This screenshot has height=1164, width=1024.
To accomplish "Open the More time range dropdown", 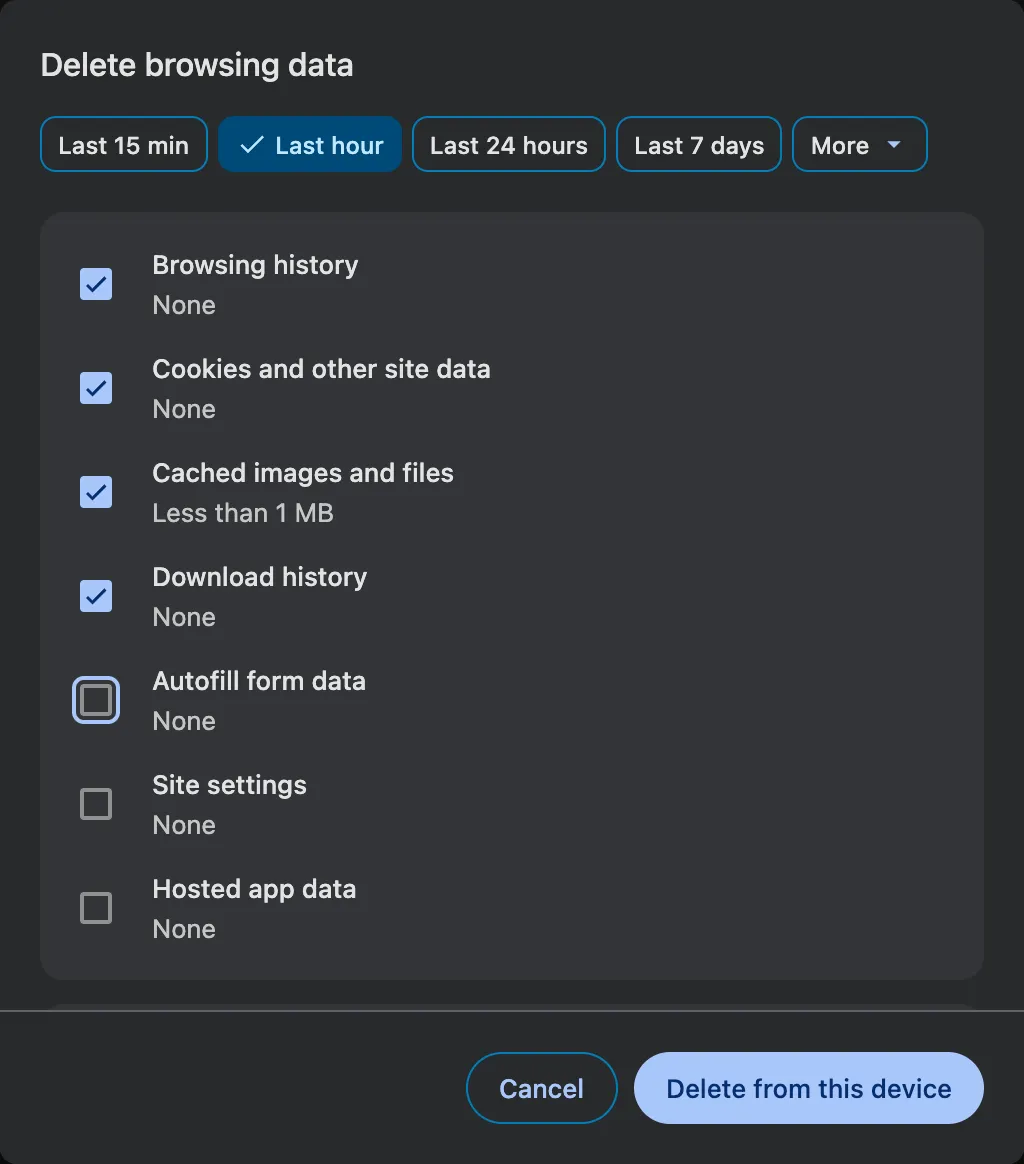I will [860, 145].
